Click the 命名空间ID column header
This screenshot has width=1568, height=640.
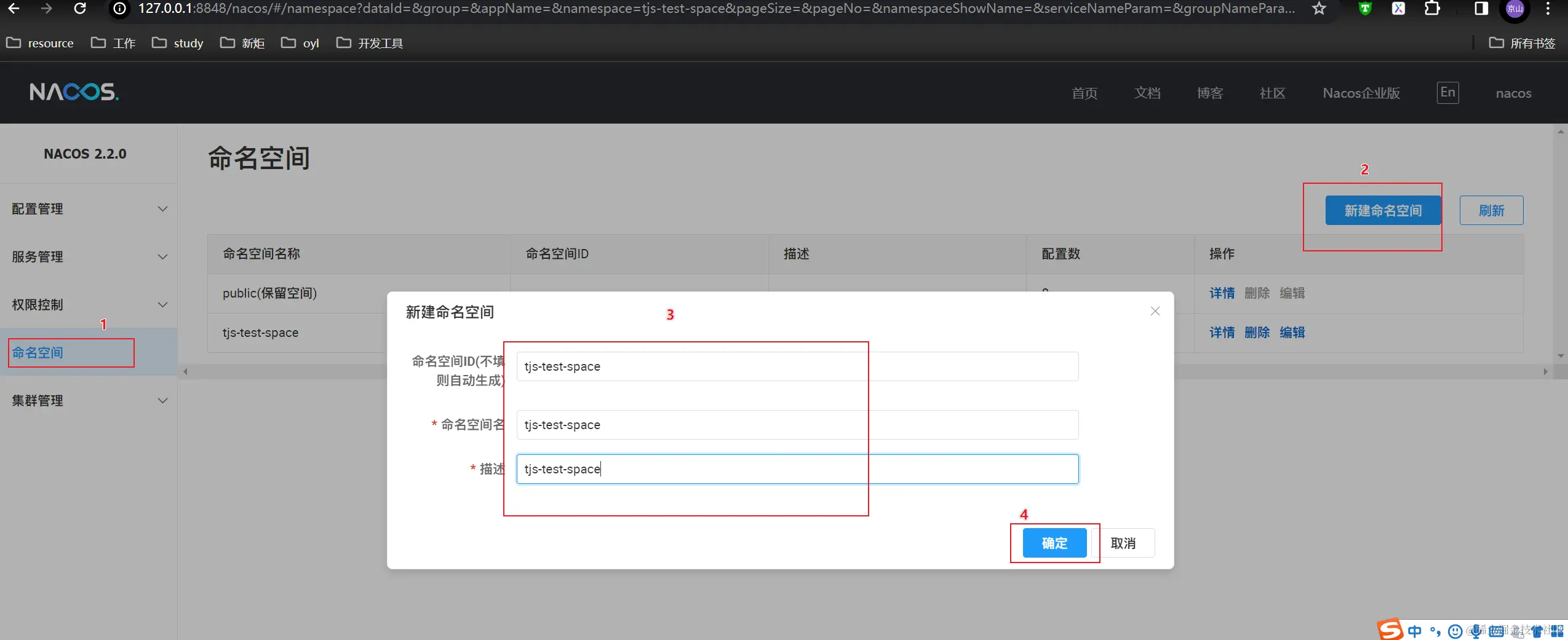pyautogui.click(x=557, y=254)
